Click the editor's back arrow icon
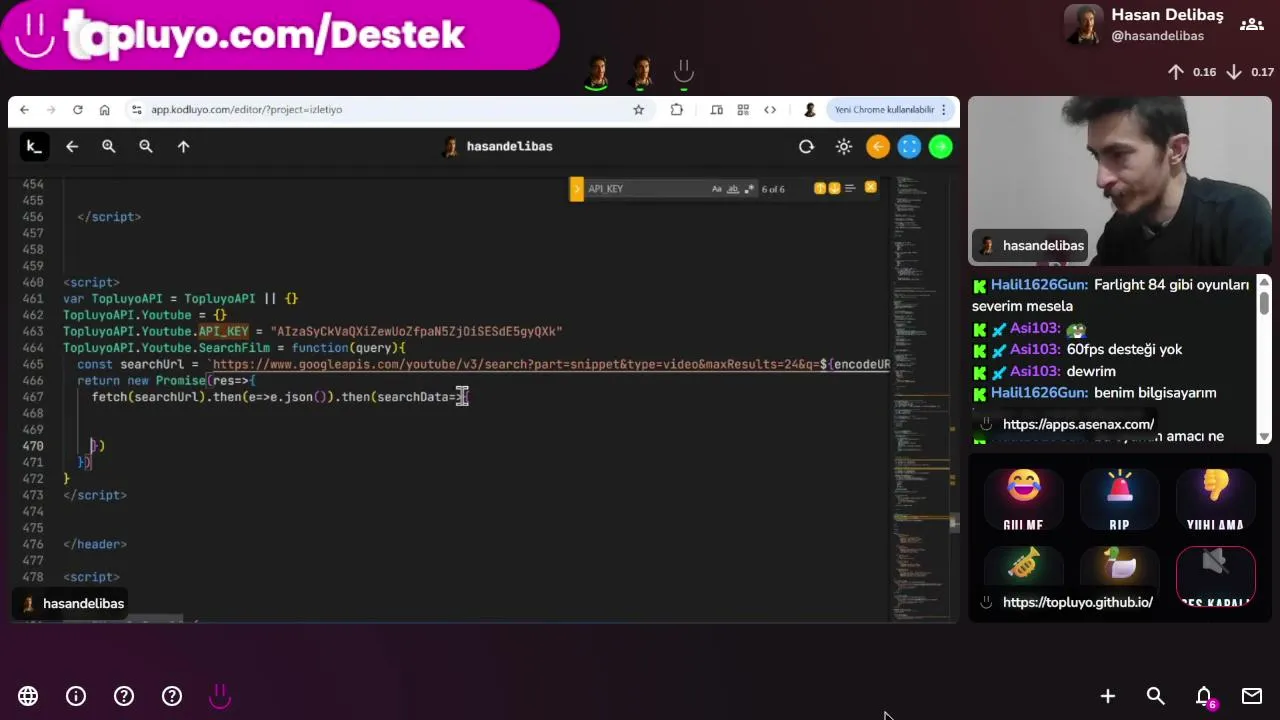 (x=72, y=147)
